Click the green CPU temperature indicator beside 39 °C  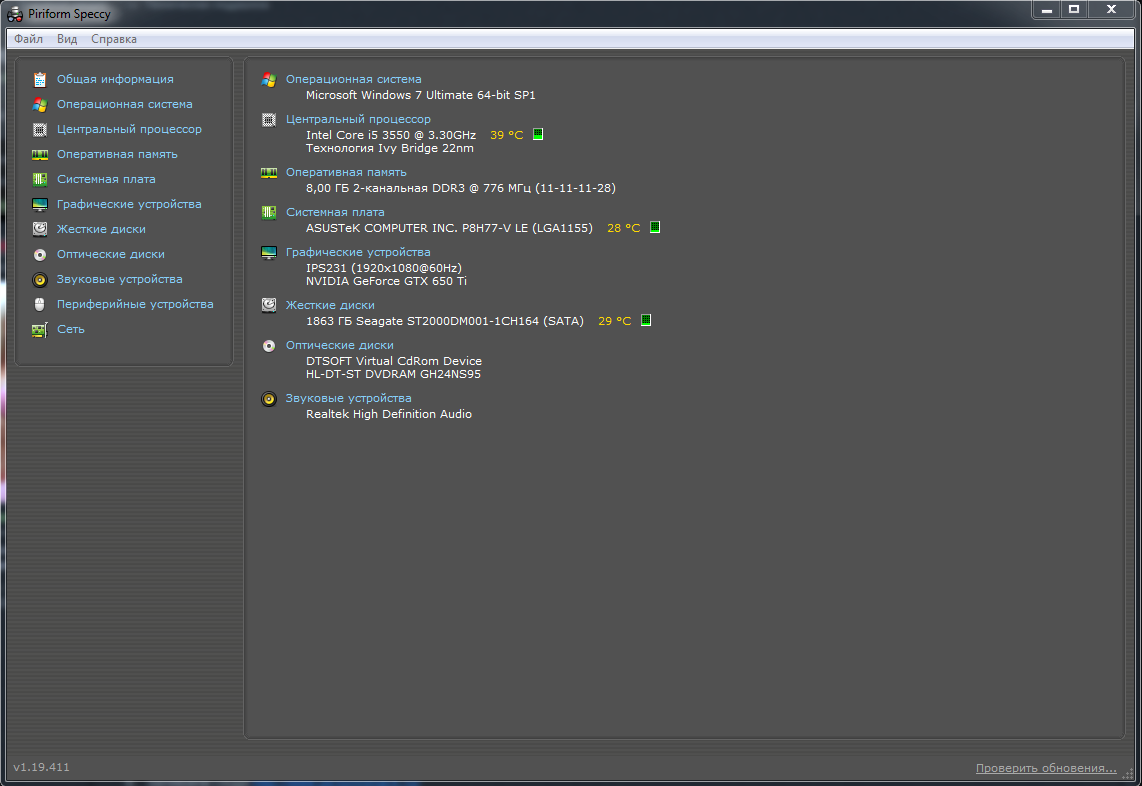coord(538,134)
